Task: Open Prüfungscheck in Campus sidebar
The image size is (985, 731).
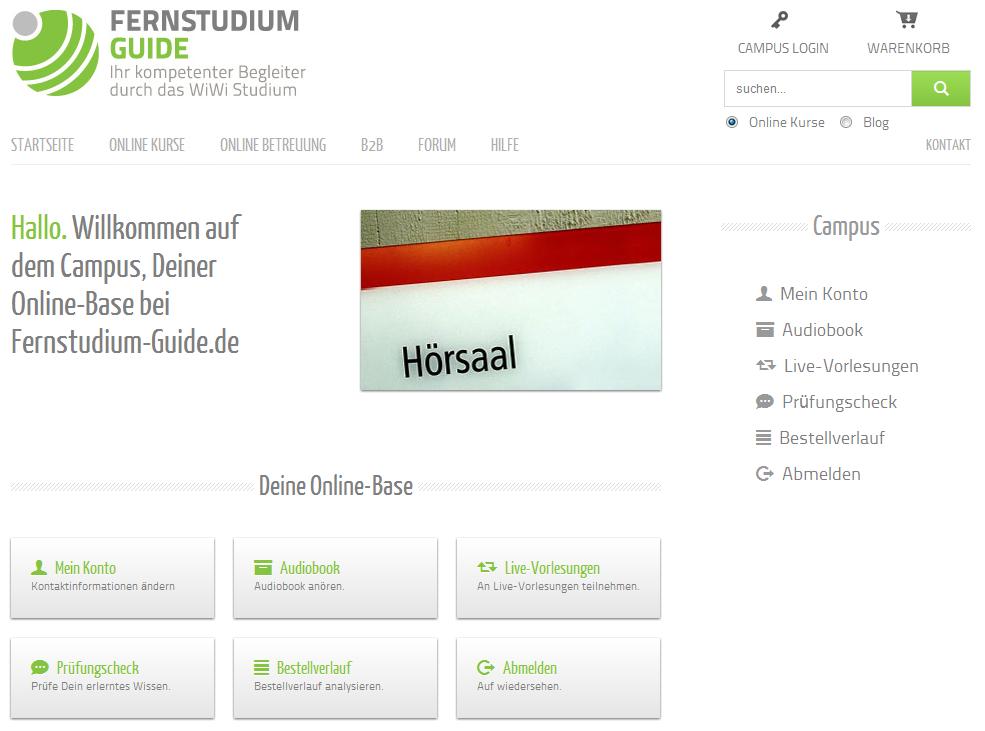Action: tap(839, 402)
